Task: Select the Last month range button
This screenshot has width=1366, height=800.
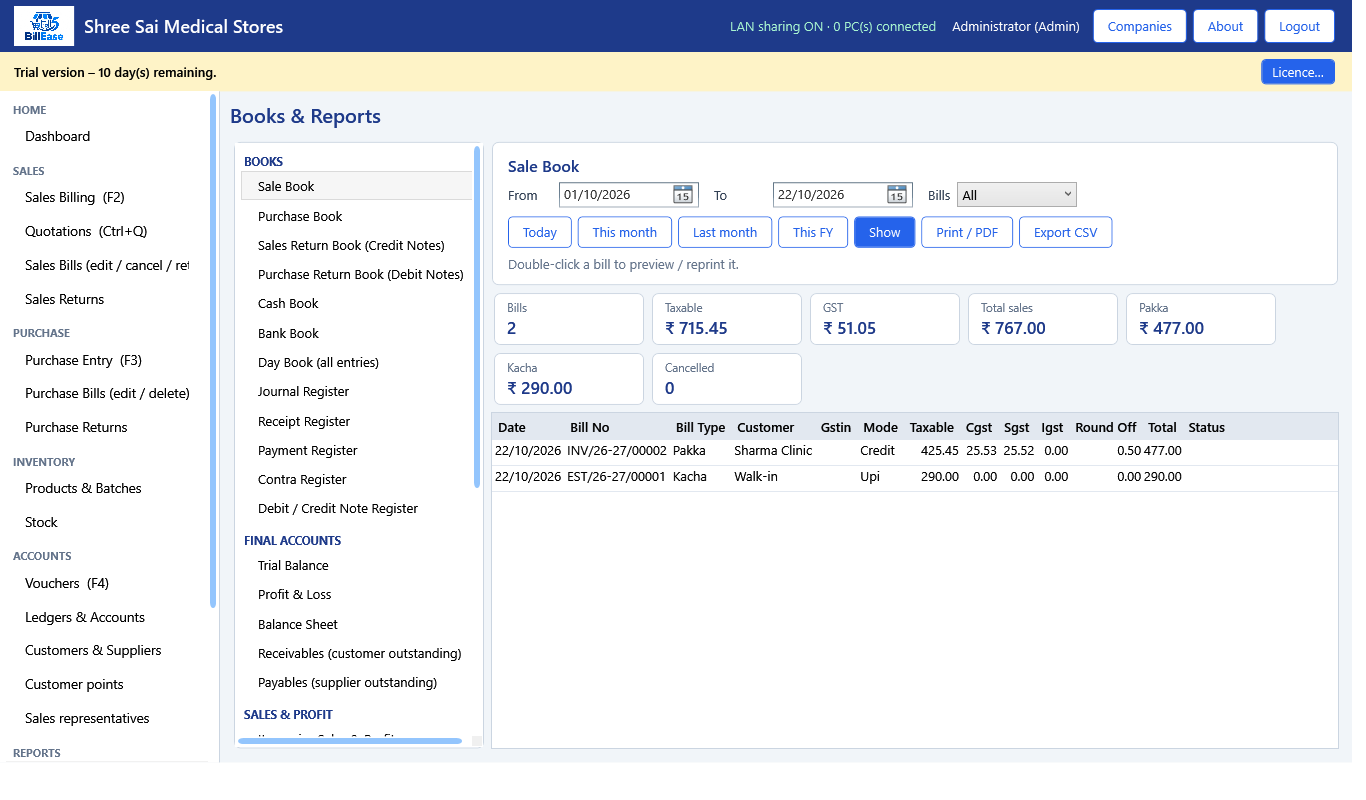Action: coord(725,232)
